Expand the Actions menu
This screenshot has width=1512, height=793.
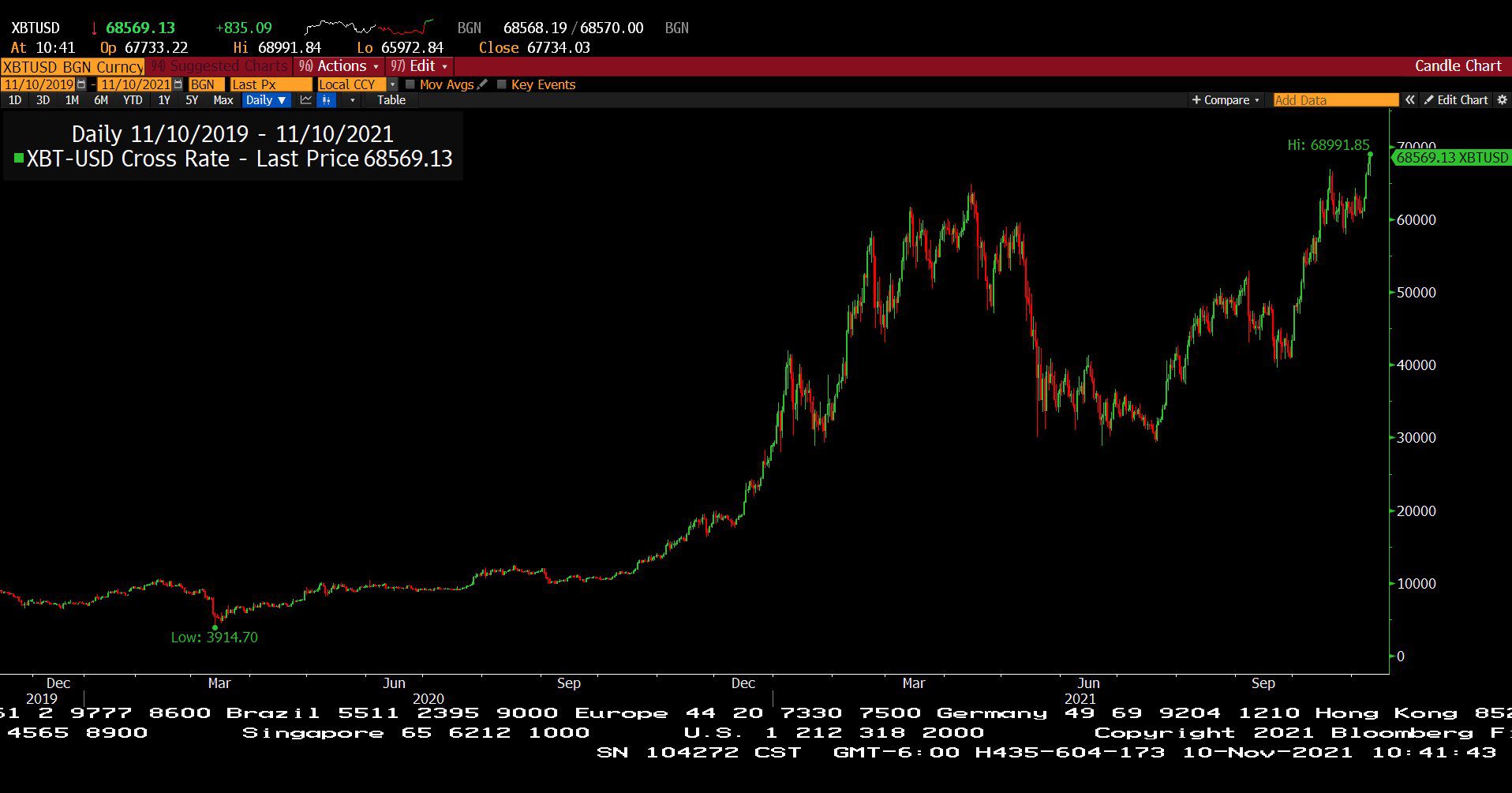coord(339,66)
